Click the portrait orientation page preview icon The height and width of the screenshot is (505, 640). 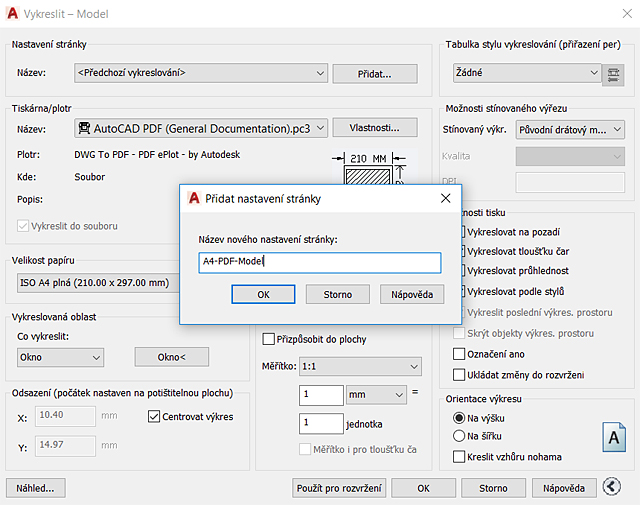coord(614,437)
